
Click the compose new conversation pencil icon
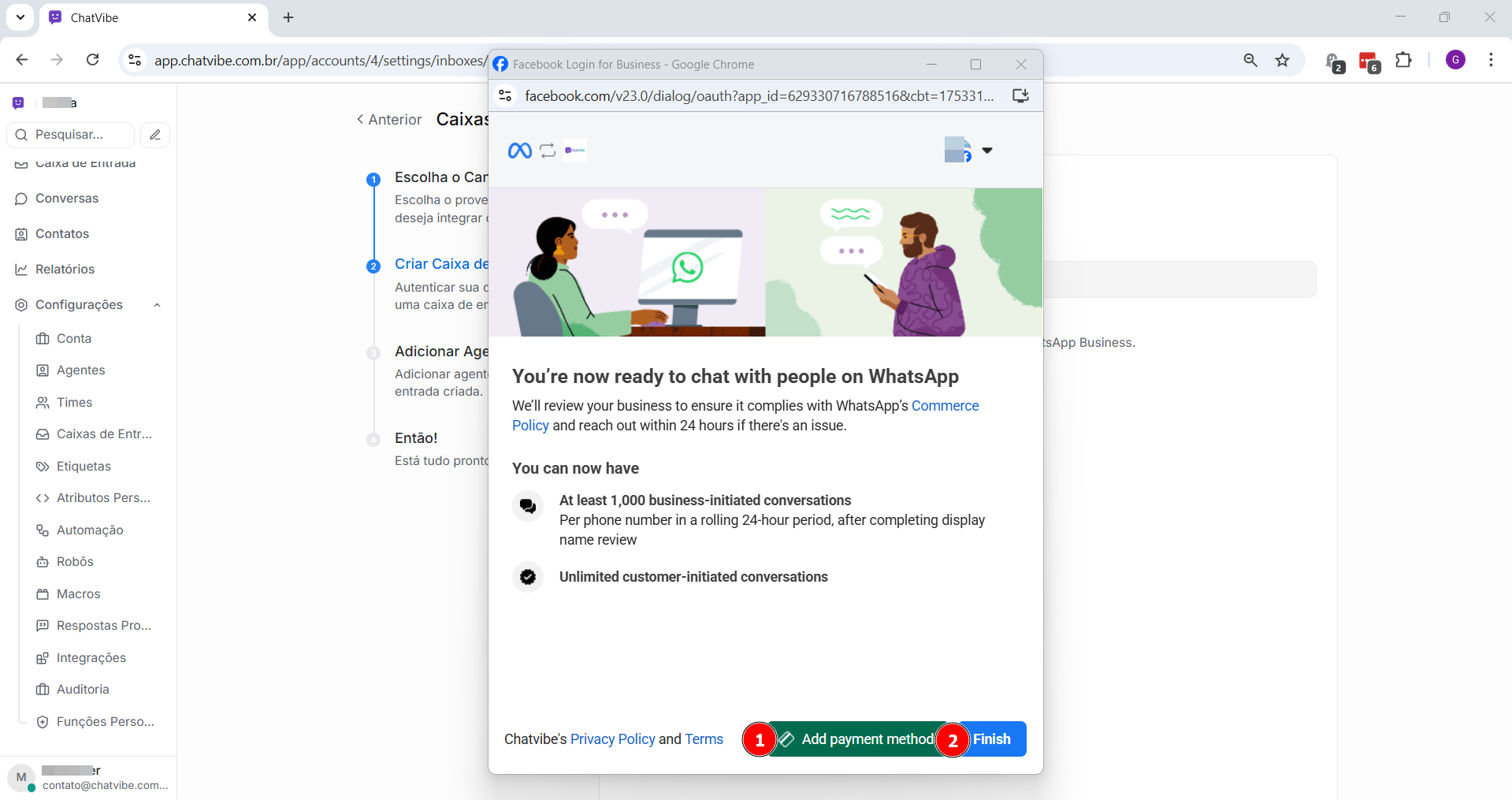(x=155, y=135)
